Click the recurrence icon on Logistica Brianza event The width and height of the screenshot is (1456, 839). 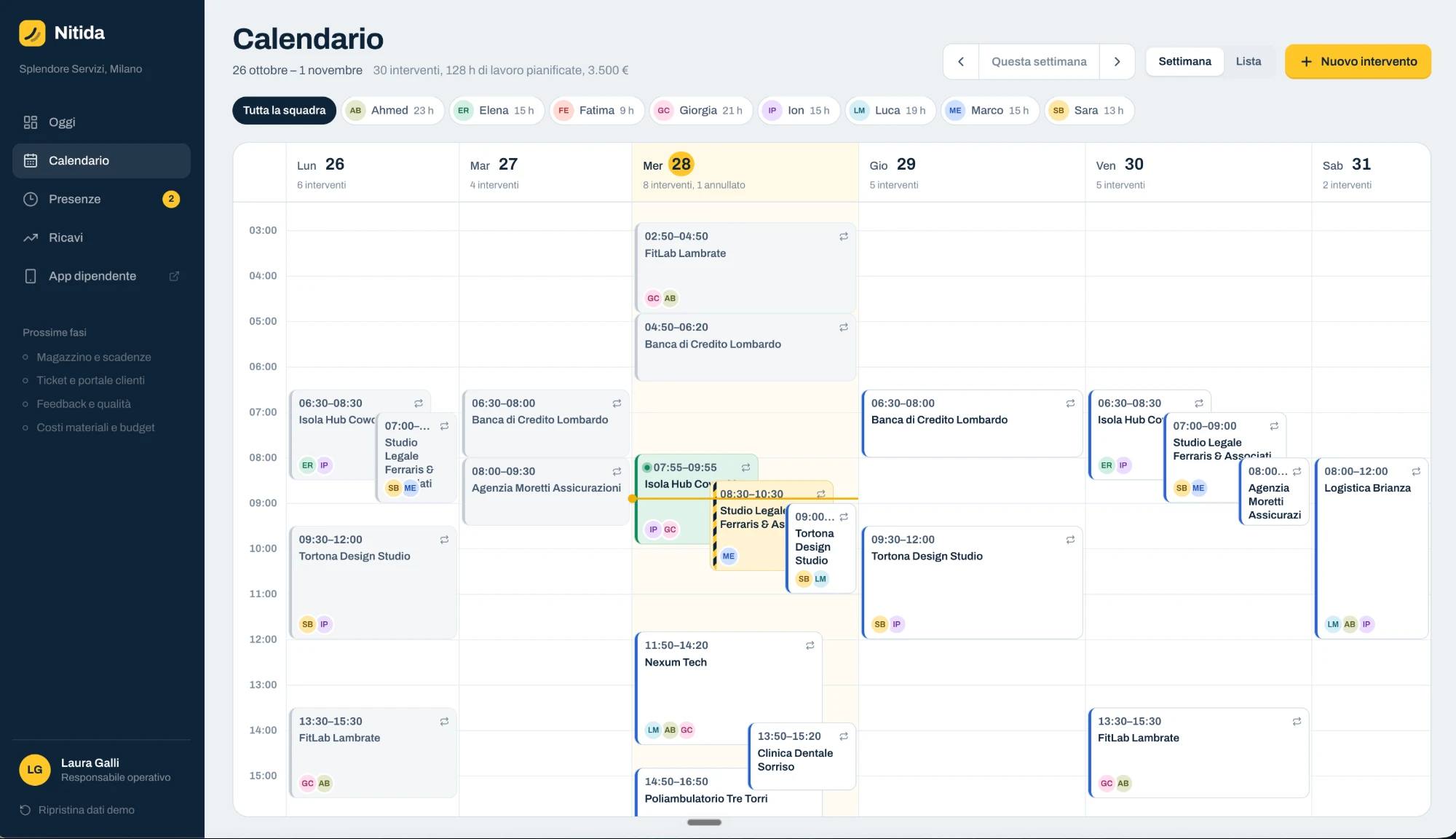(1416, 471)
